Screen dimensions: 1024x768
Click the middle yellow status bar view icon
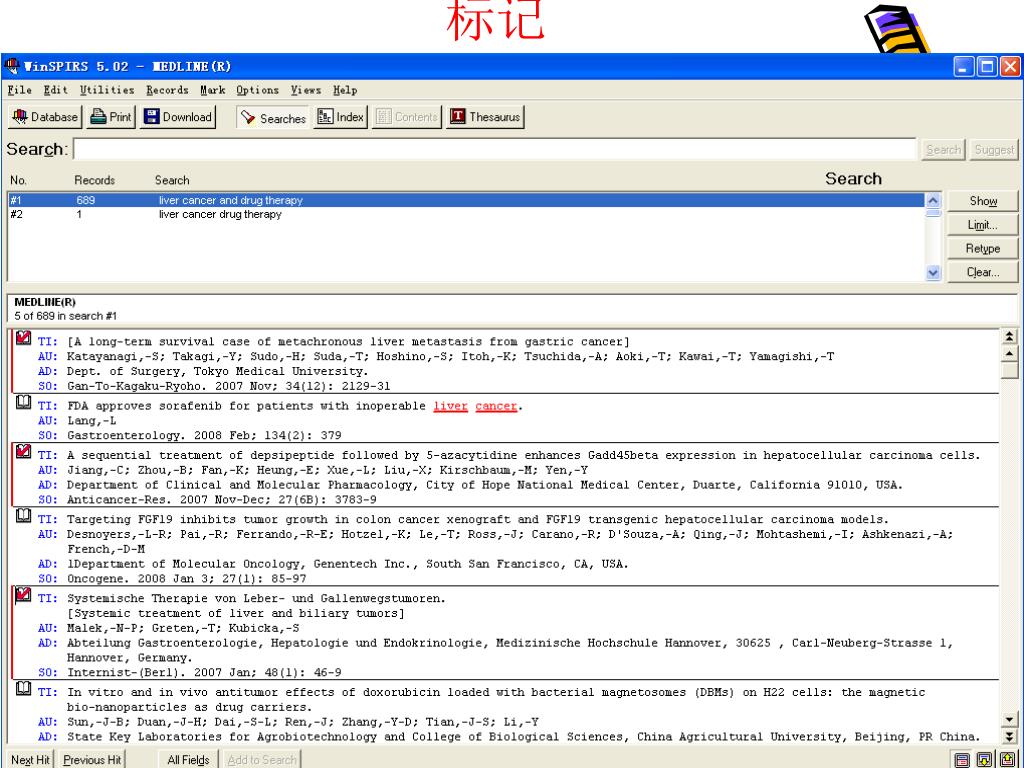[984, 760]
